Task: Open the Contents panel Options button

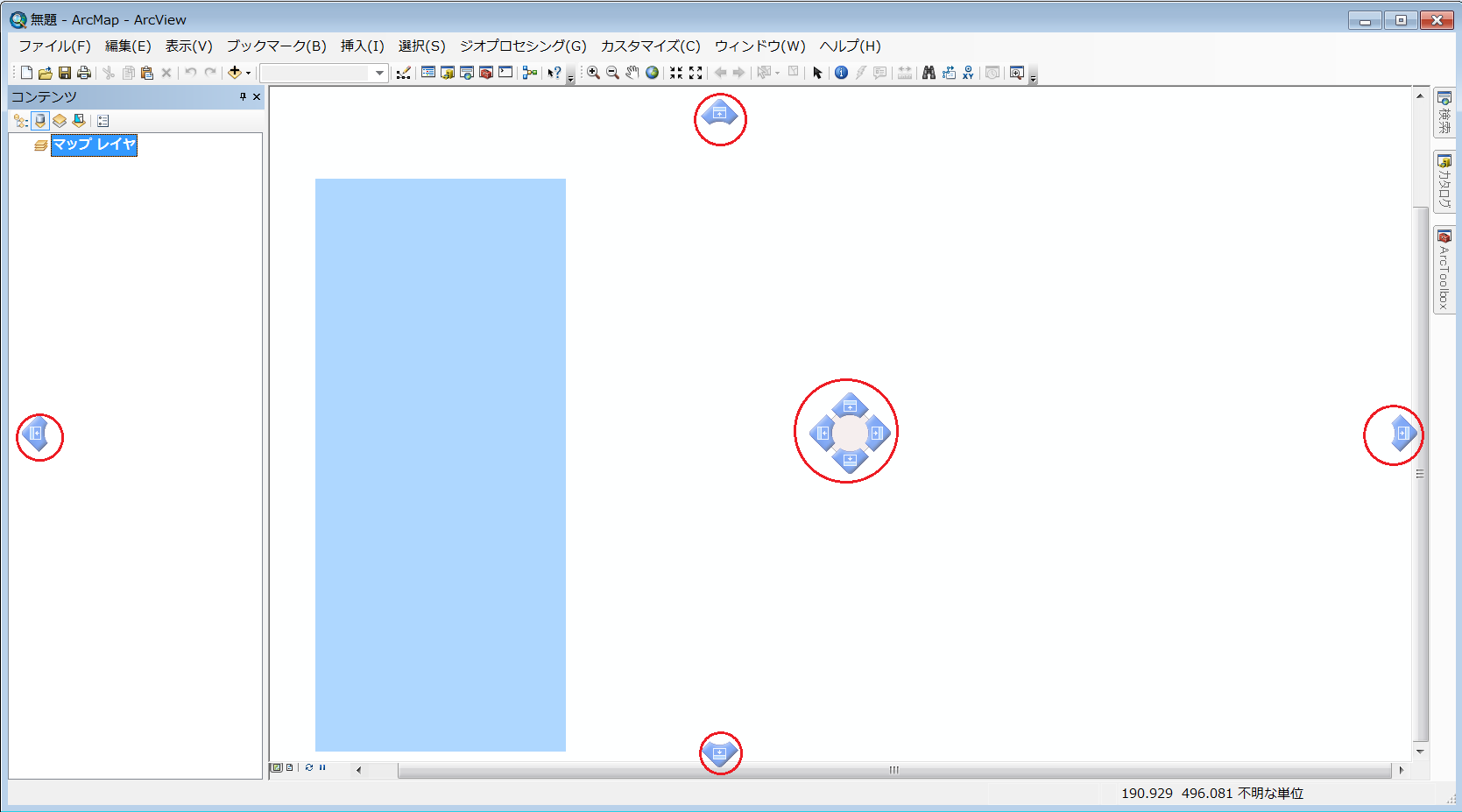Action: (103, 121)
